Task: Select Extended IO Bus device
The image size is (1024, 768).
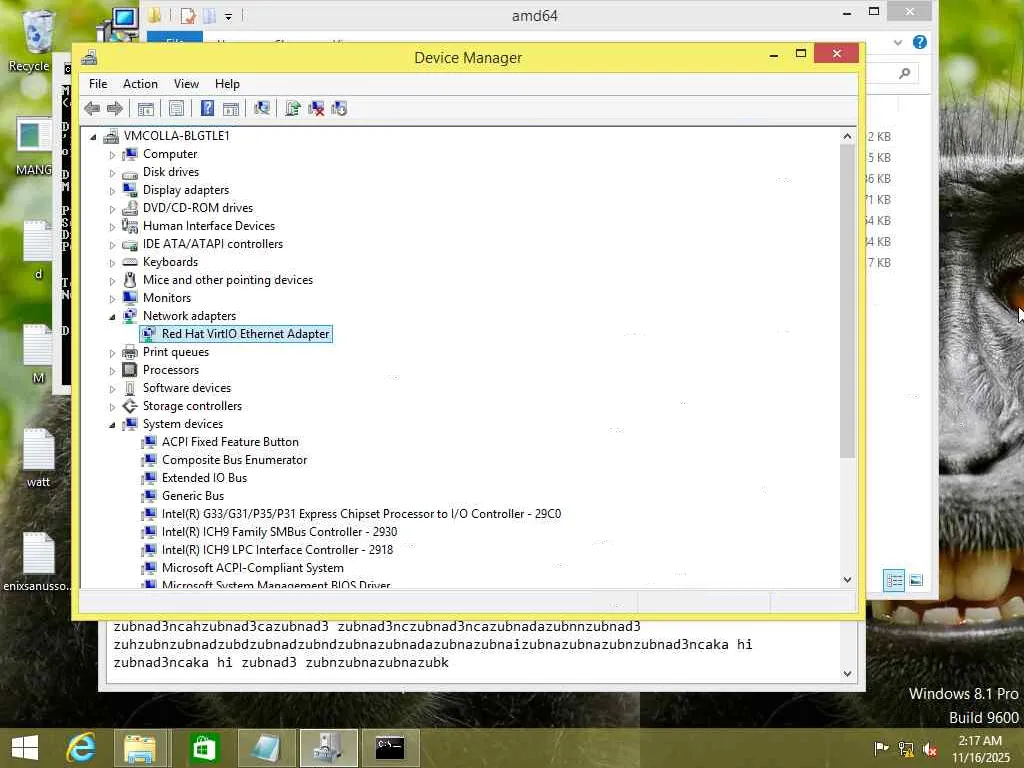Action: [204, 477]
